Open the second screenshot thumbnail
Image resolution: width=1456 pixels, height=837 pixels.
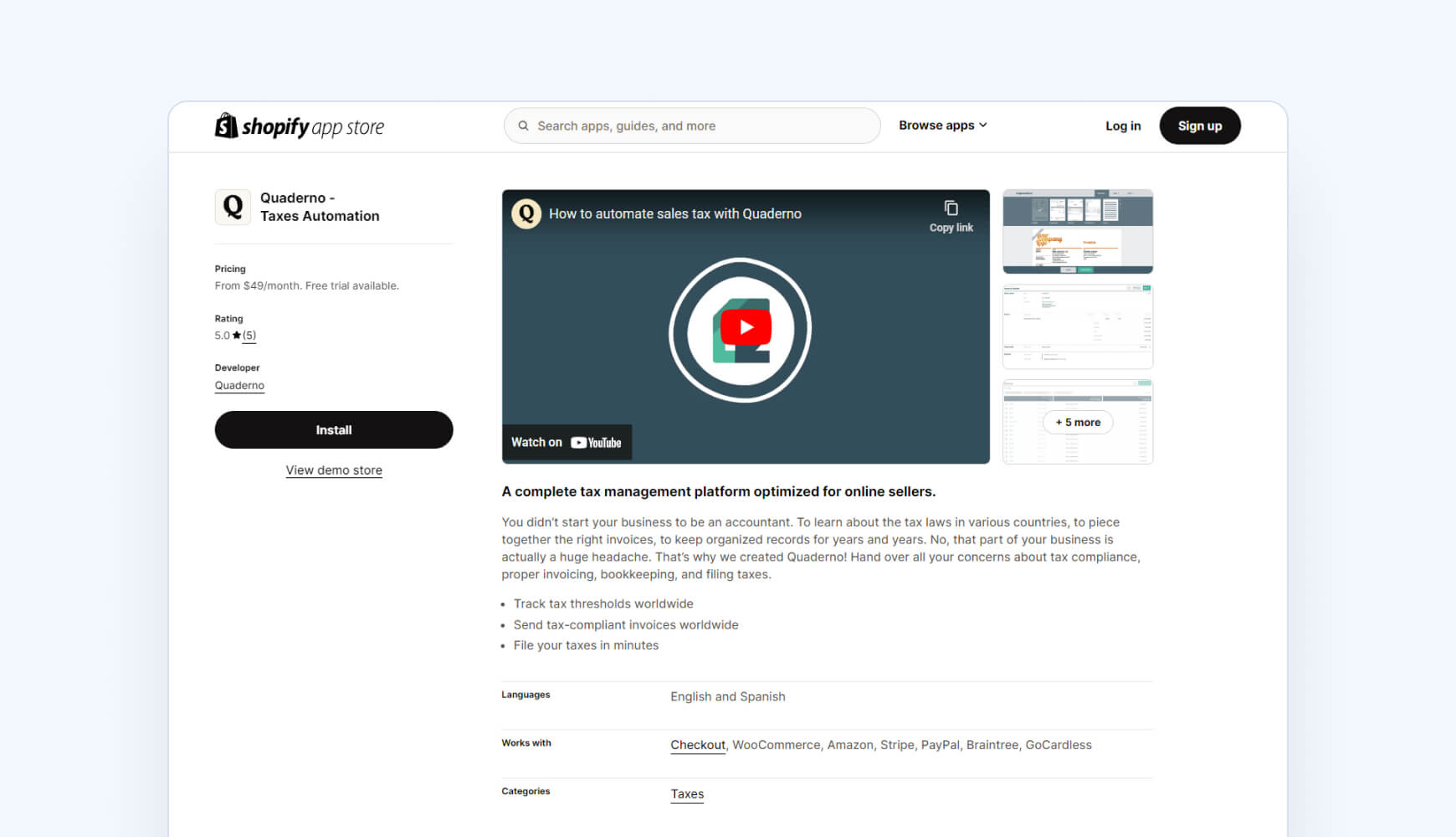coord(1078,326)
